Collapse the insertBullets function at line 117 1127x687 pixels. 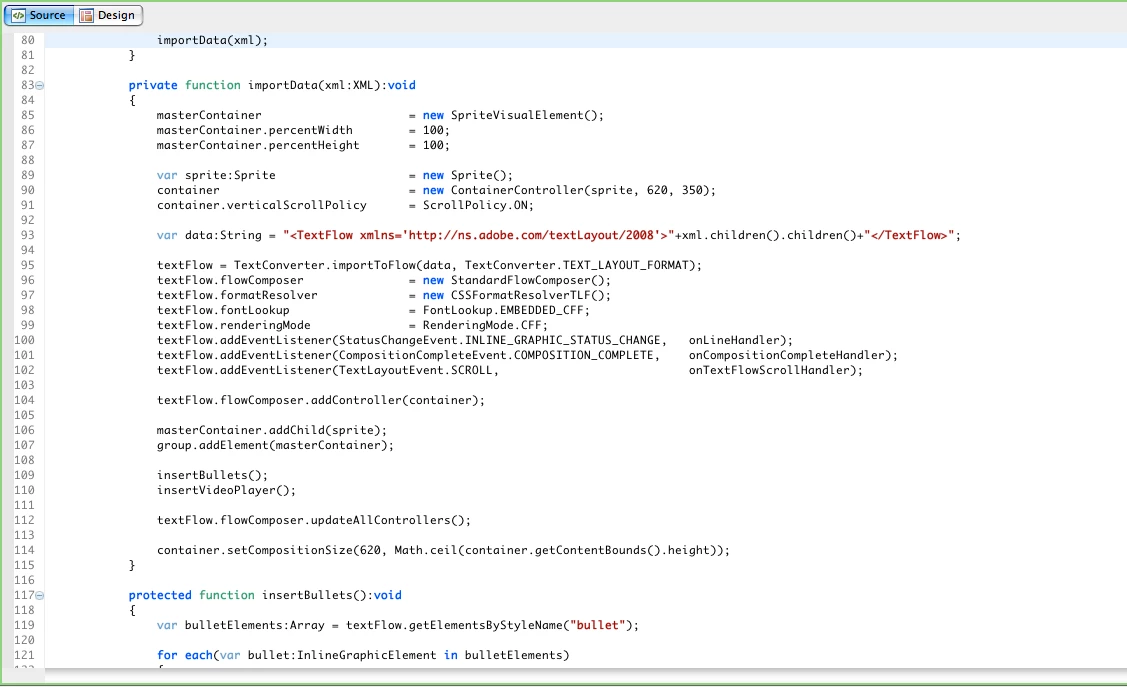pos(40,596)
